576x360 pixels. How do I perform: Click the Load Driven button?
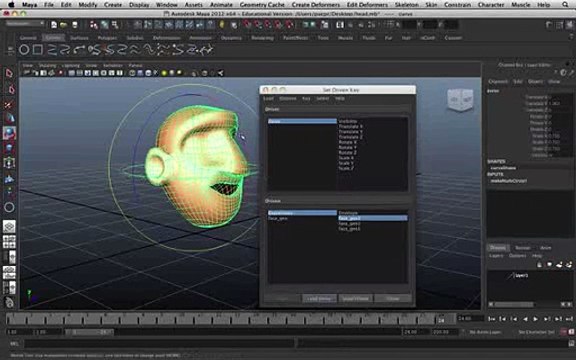click(x=356, y=299)
